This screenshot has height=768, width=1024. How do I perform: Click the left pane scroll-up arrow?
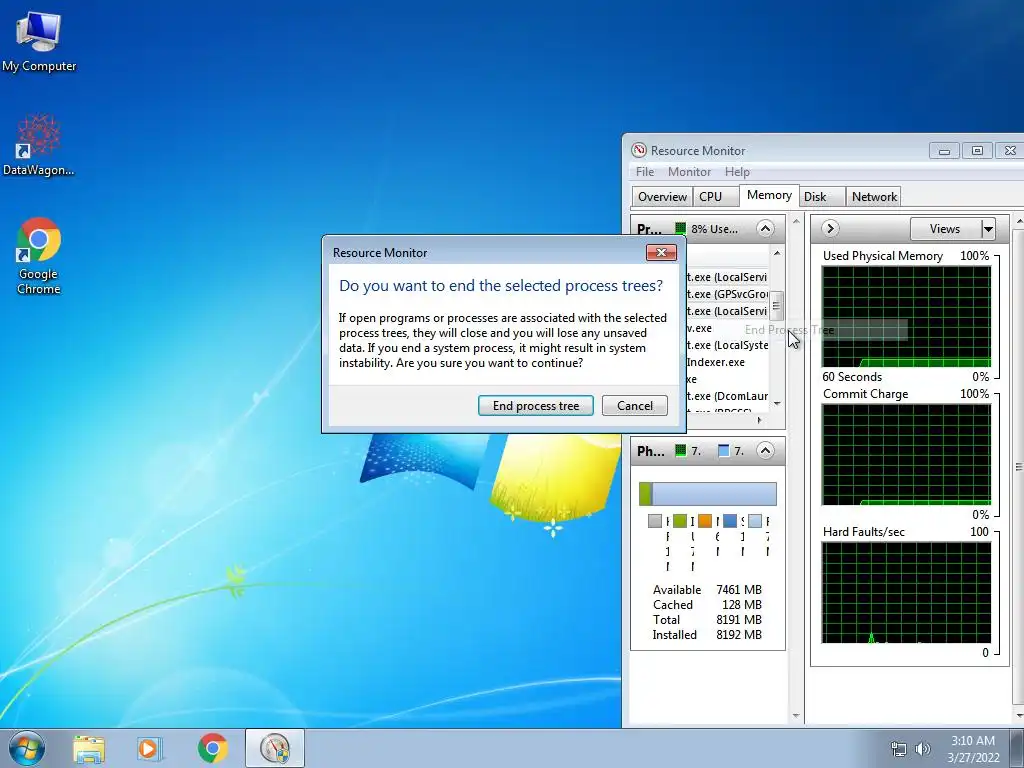(x=796, y=222)
